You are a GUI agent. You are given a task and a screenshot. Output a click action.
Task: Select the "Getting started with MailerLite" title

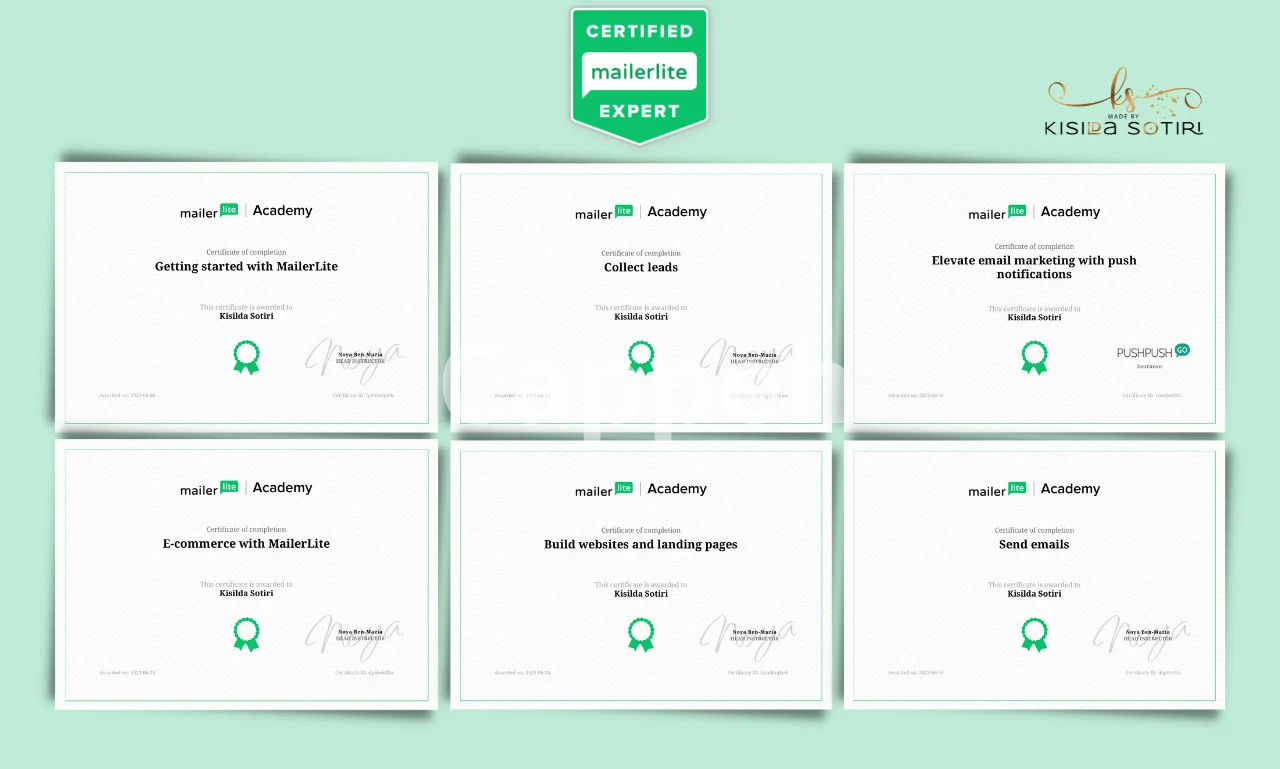coord(246,267)
